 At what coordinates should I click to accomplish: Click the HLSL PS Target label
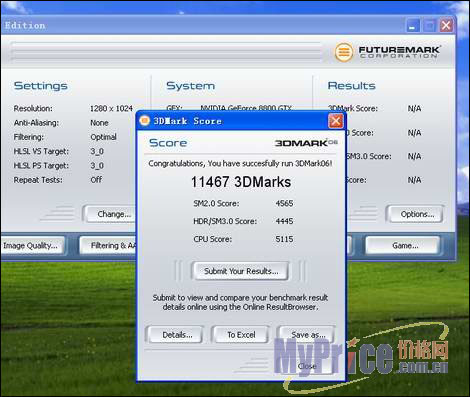pos(41,166)
